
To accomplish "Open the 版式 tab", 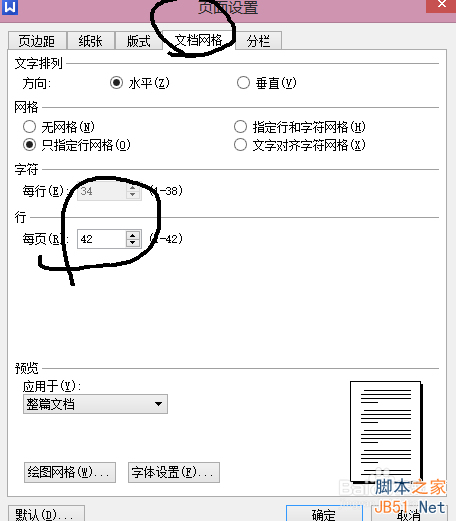I will pos(139,41).
